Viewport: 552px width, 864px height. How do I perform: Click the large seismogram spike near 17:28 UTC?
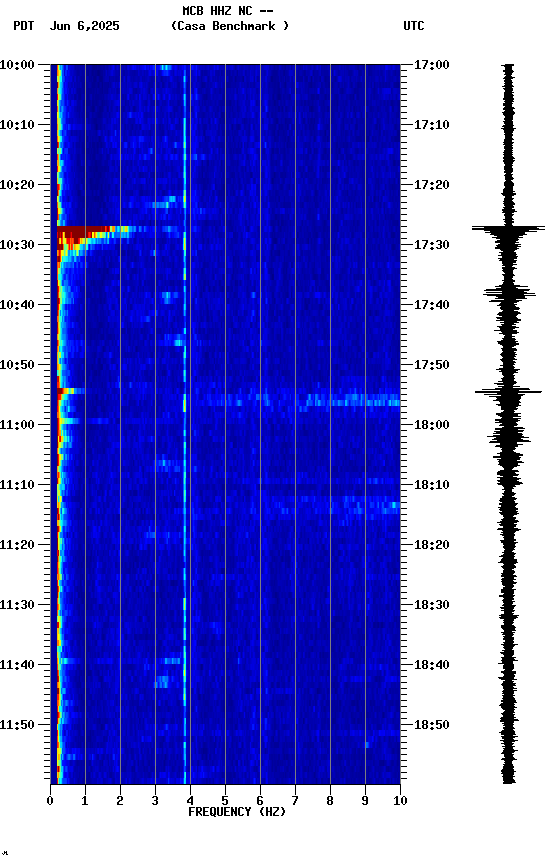(508, 228)
